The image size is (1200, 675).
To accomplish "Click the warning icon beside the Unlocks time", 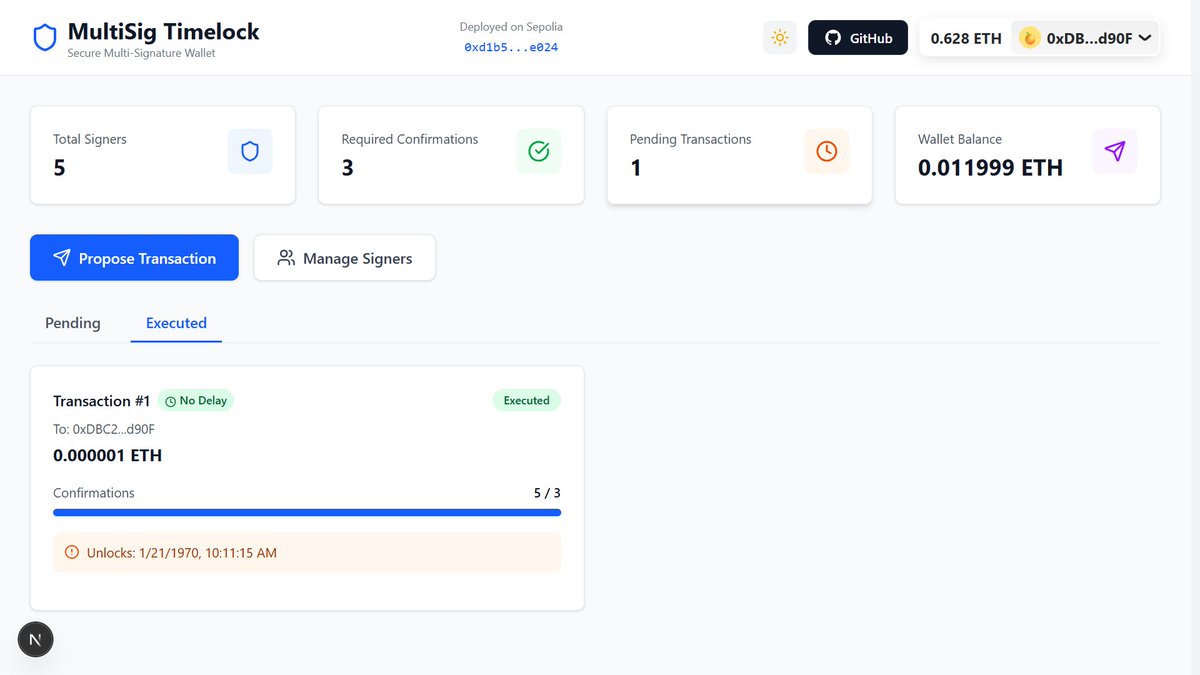I will pyautogui.click(x=72, y=552).
